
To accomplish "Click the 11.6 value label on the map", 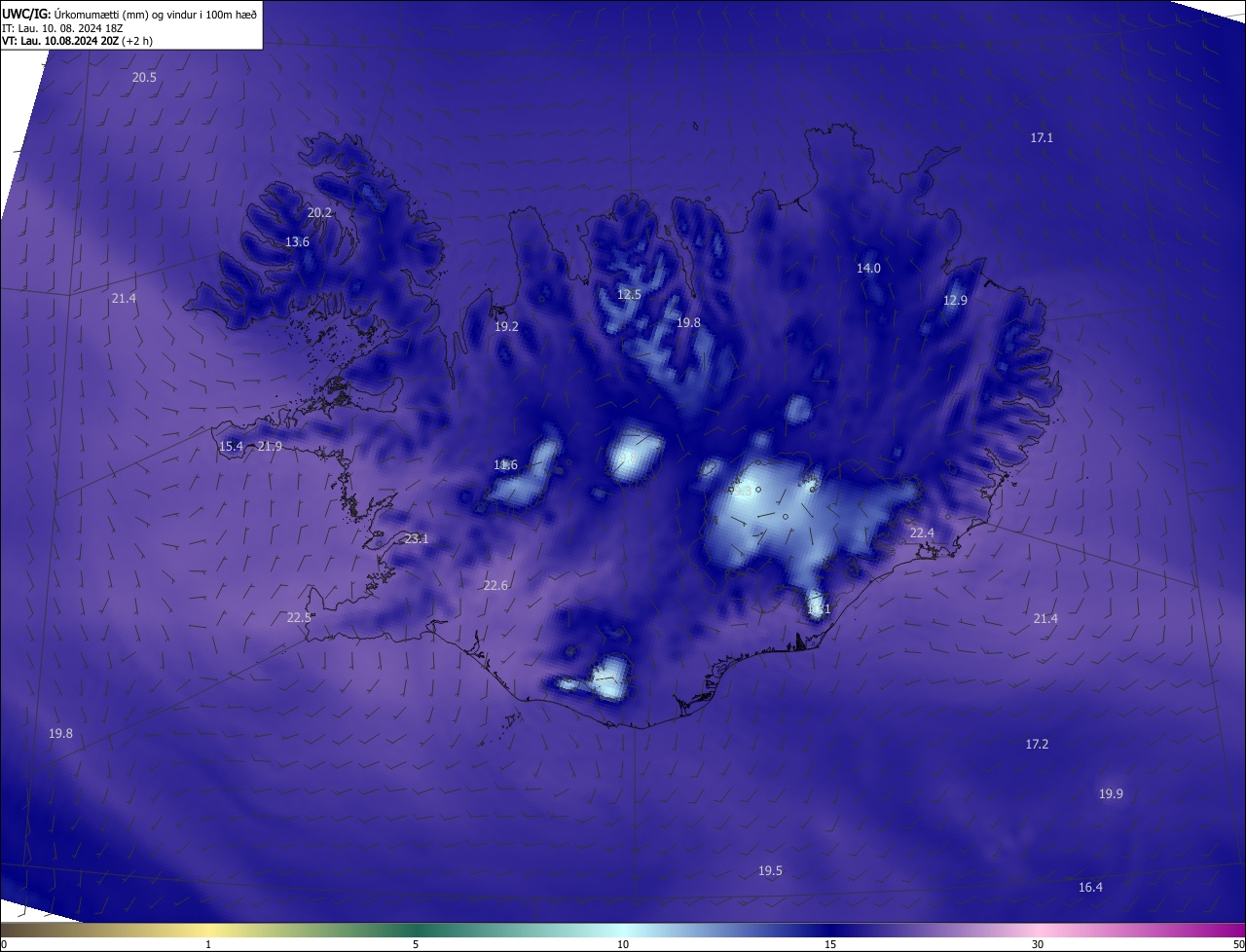I will pos(505,465).
